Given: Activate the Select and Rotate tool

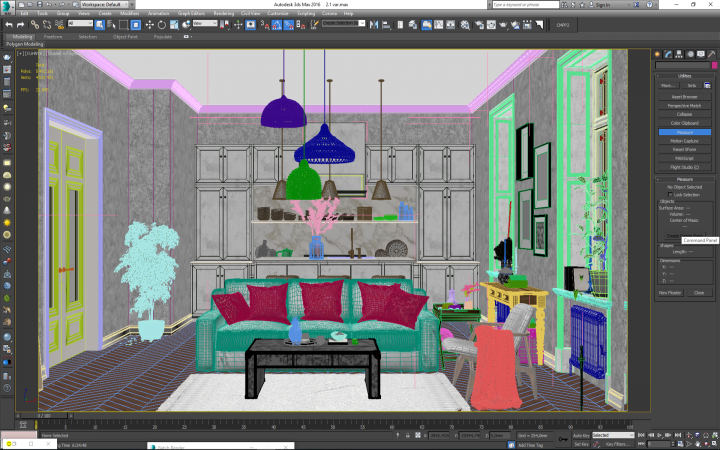Looking at the screenshot, I should [162, 25].
